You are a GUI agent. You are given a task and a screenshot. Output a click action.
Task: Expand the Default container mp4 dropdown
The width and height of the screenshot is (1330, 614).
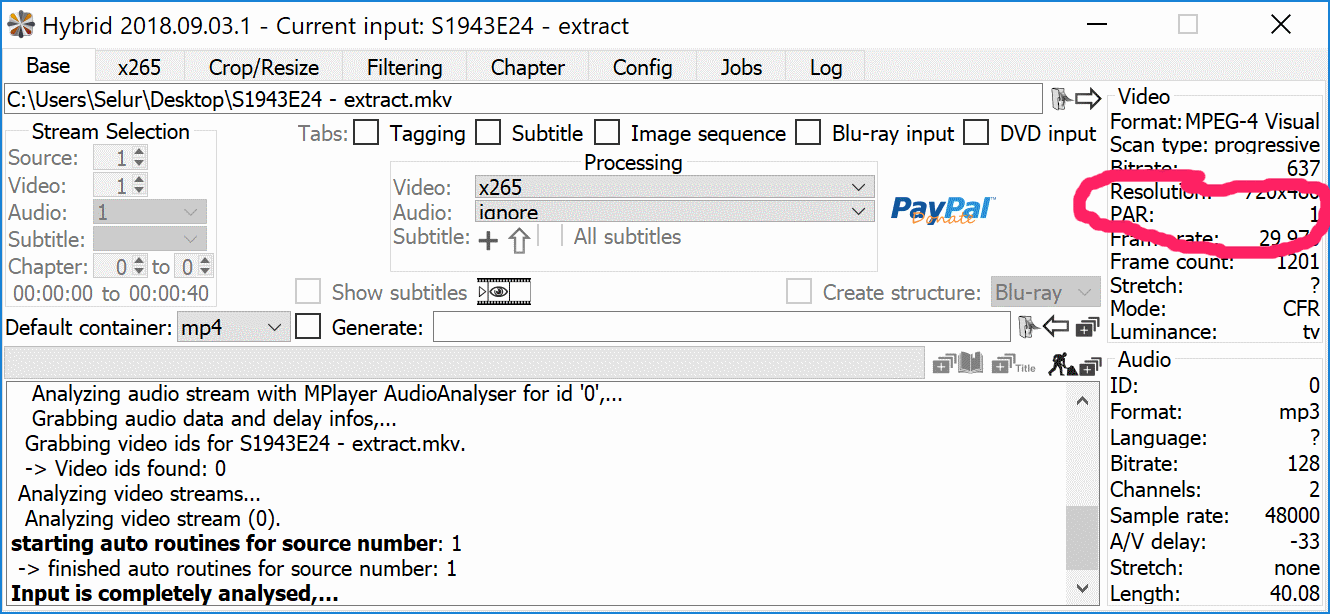click(x=233, y=327)
